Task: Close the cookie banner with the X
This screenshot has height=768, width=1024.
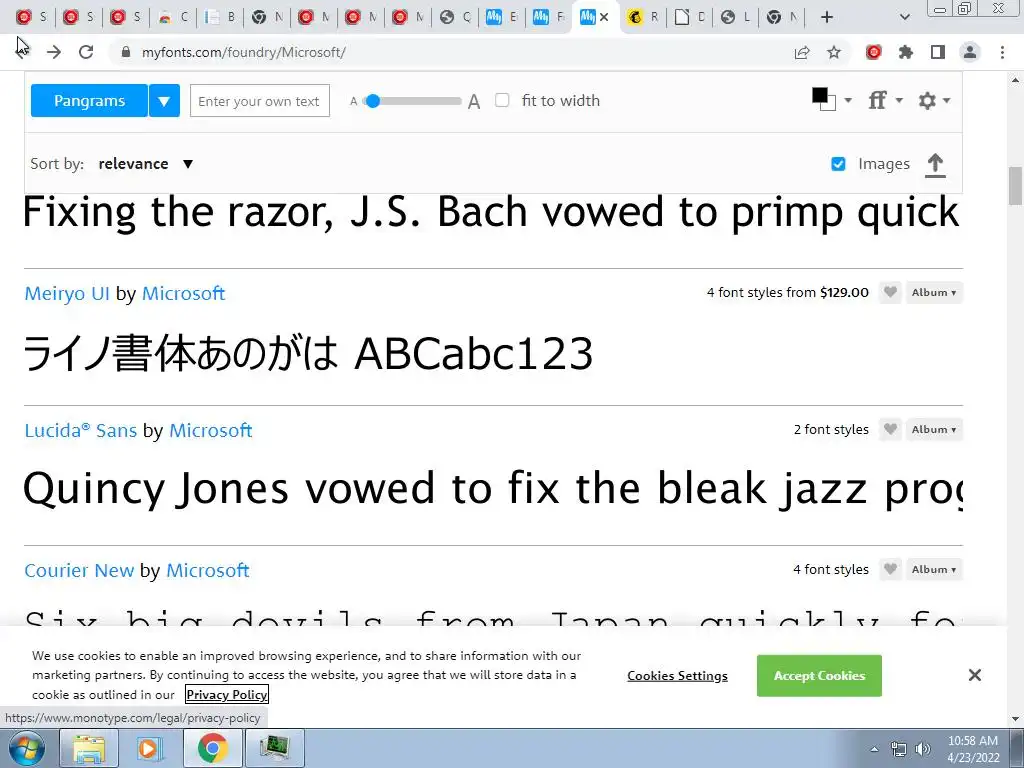Action: (974, 675)
